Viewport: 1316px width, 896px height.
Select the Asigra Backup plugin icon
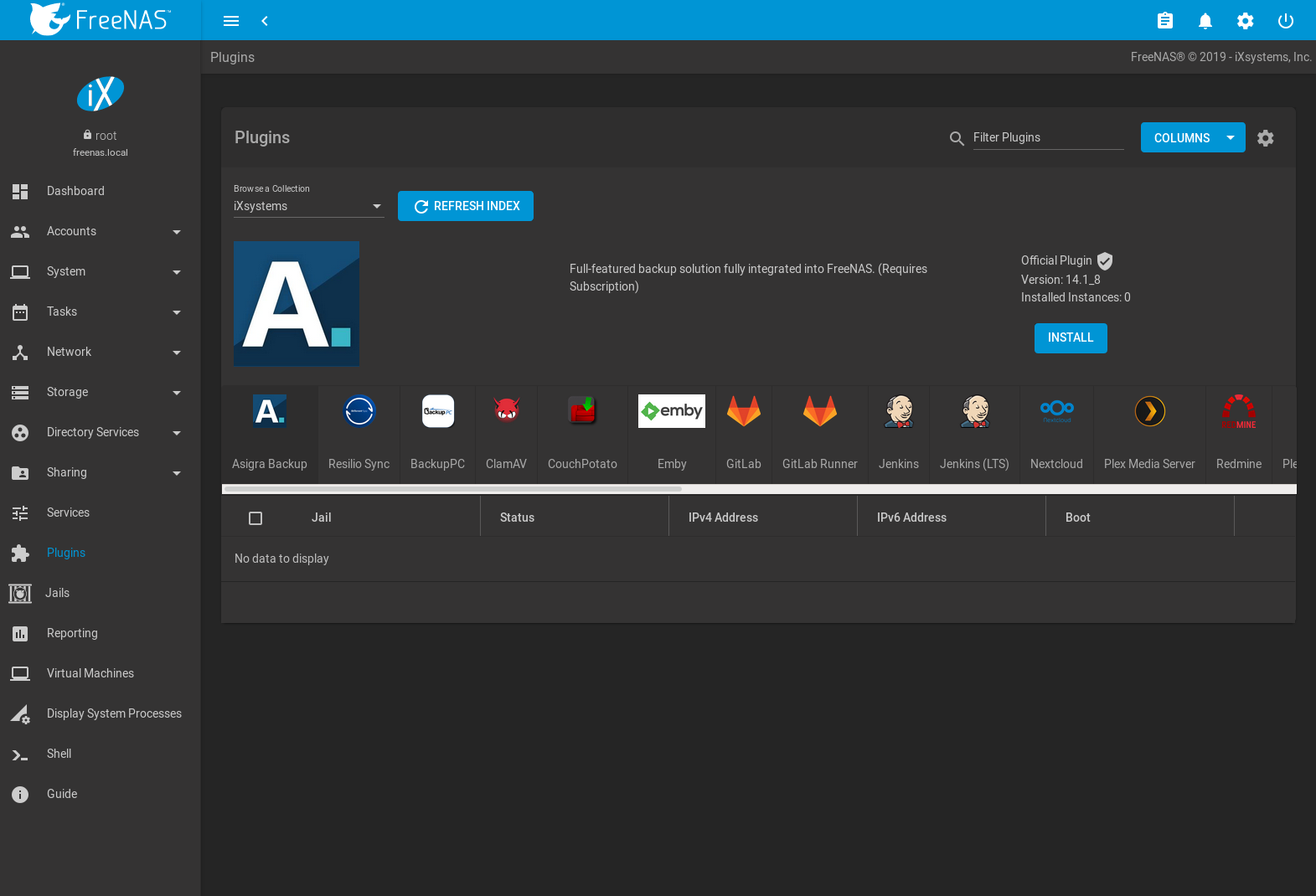click(x=270, y=411)
